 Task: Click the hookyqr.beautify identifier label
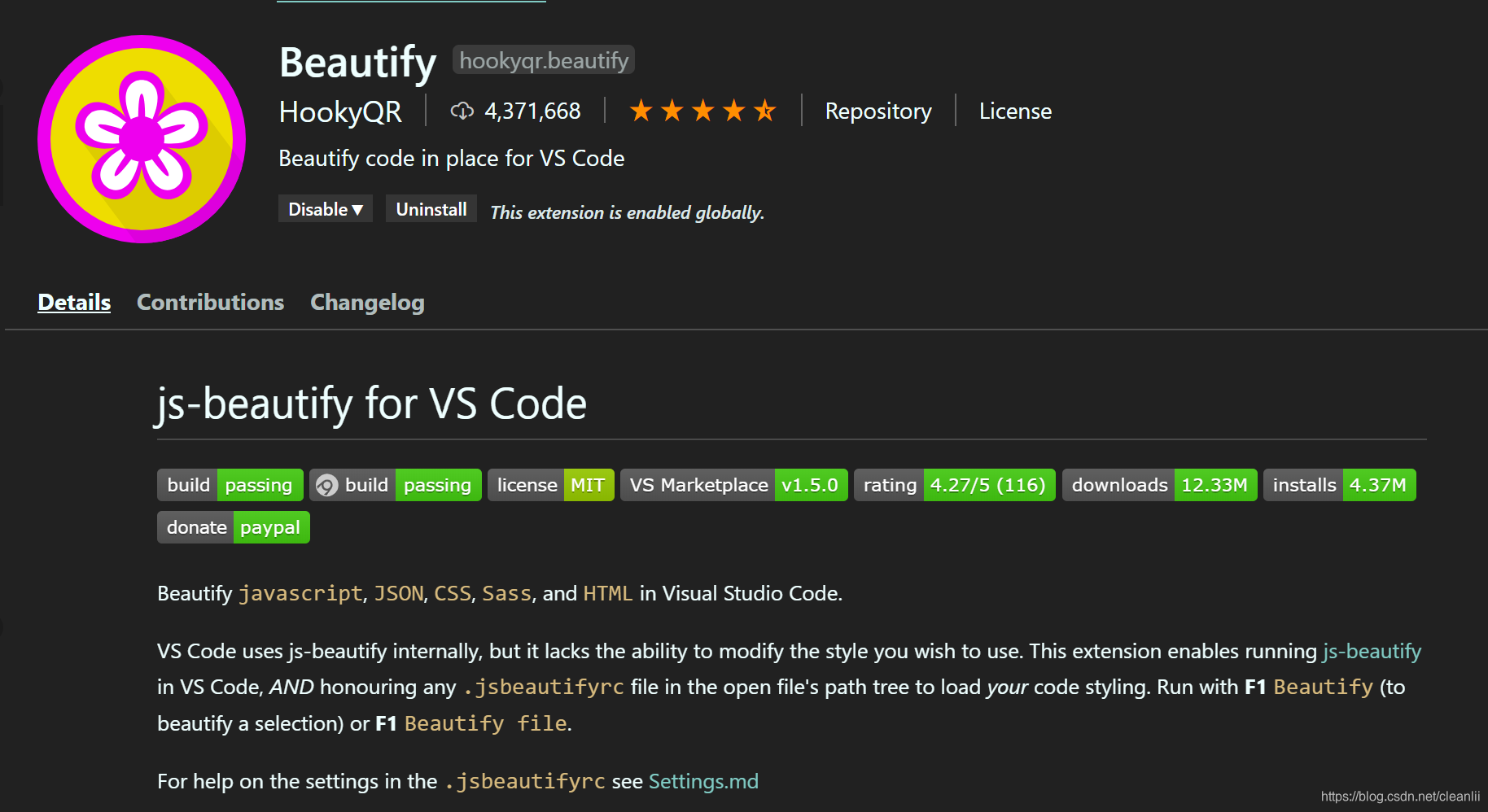544,60
